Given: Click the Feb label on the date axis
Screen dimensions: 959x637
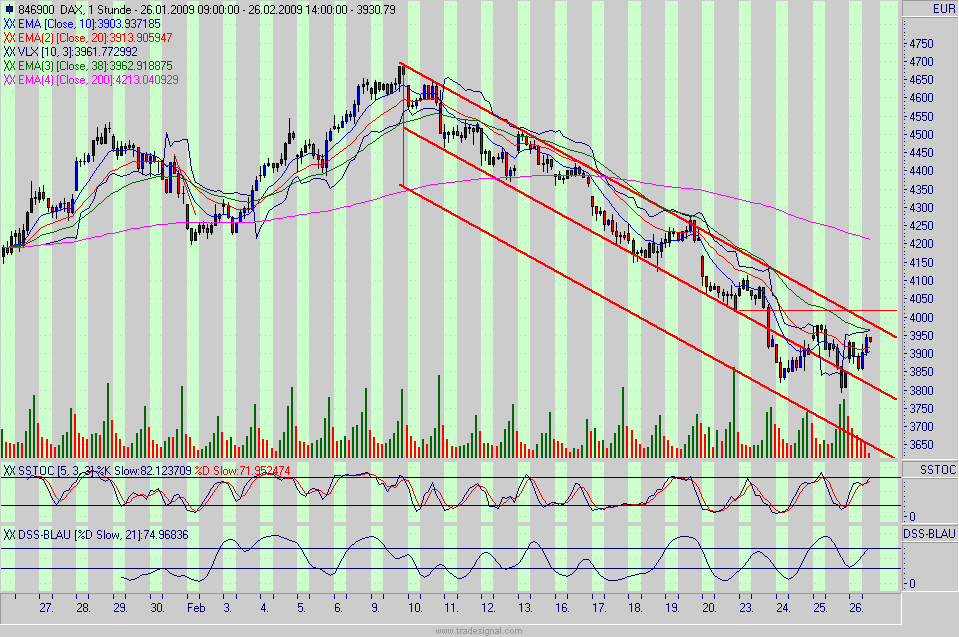Looking at the screenshot, I should pos(194,607).
